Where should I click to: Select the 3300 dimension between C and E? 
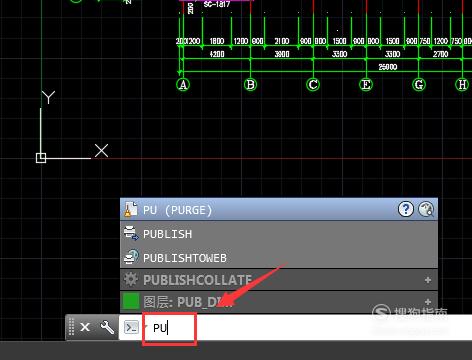pos(339,54)
